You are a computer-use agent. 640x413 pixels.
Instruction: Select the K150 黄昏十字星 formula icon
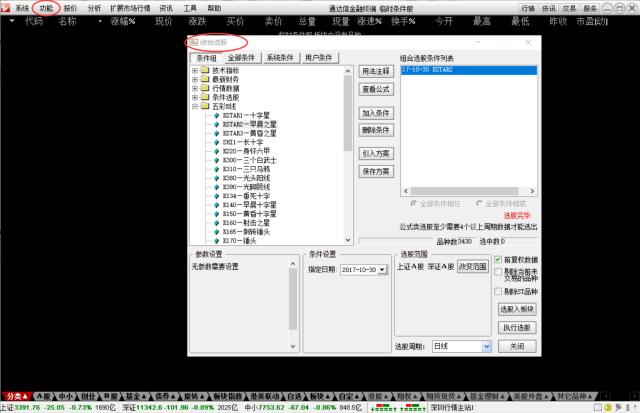point(216,213)
